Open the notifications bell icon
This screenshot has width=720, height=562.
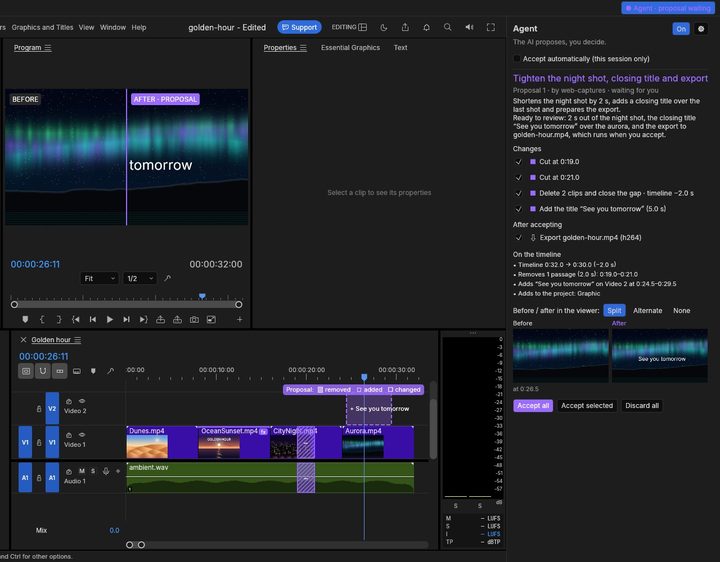click(x=427, y=28)
